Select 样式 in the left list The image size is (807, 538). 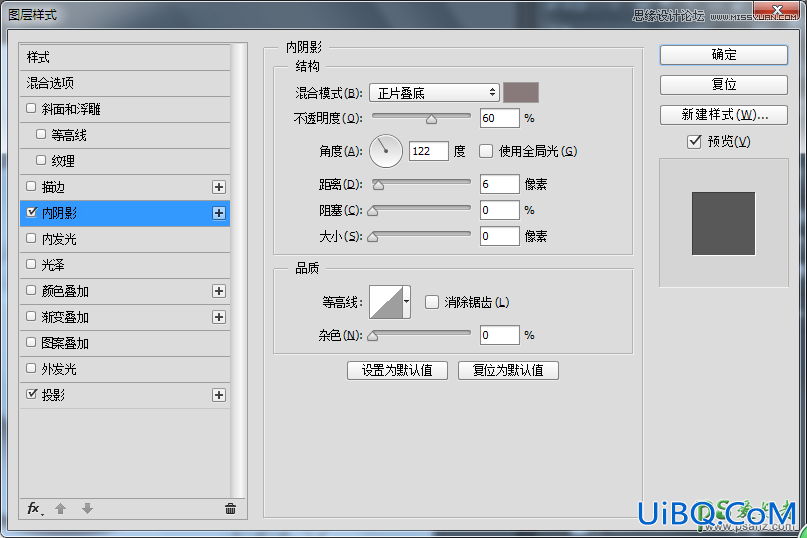[x=125, y=57]
